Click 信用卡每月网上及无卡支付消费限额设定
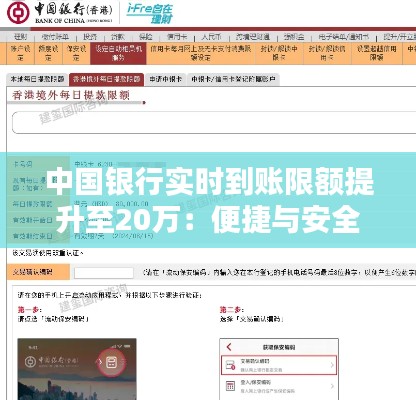 pos(200,53)
